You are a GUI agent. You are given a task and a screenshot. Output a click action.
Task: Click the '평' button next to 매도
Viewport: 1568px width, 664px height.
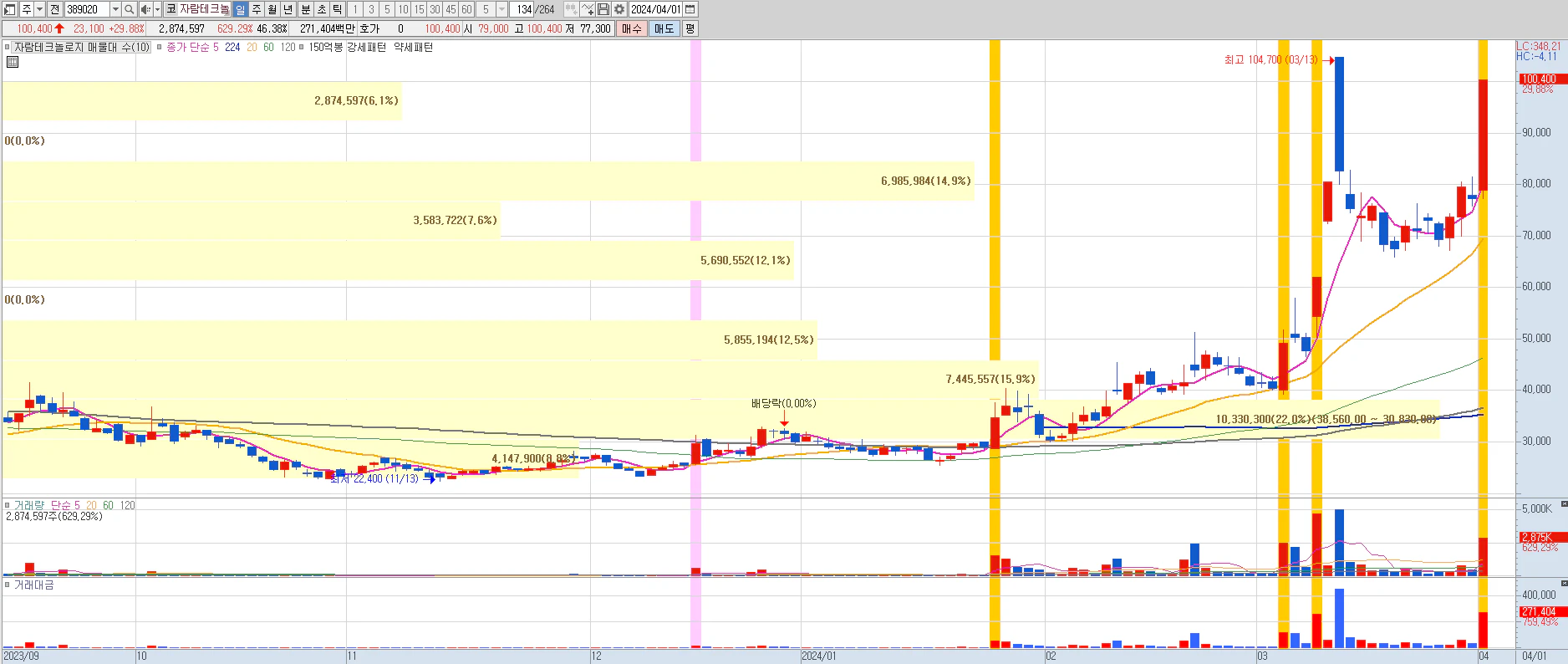click(690, 28)
